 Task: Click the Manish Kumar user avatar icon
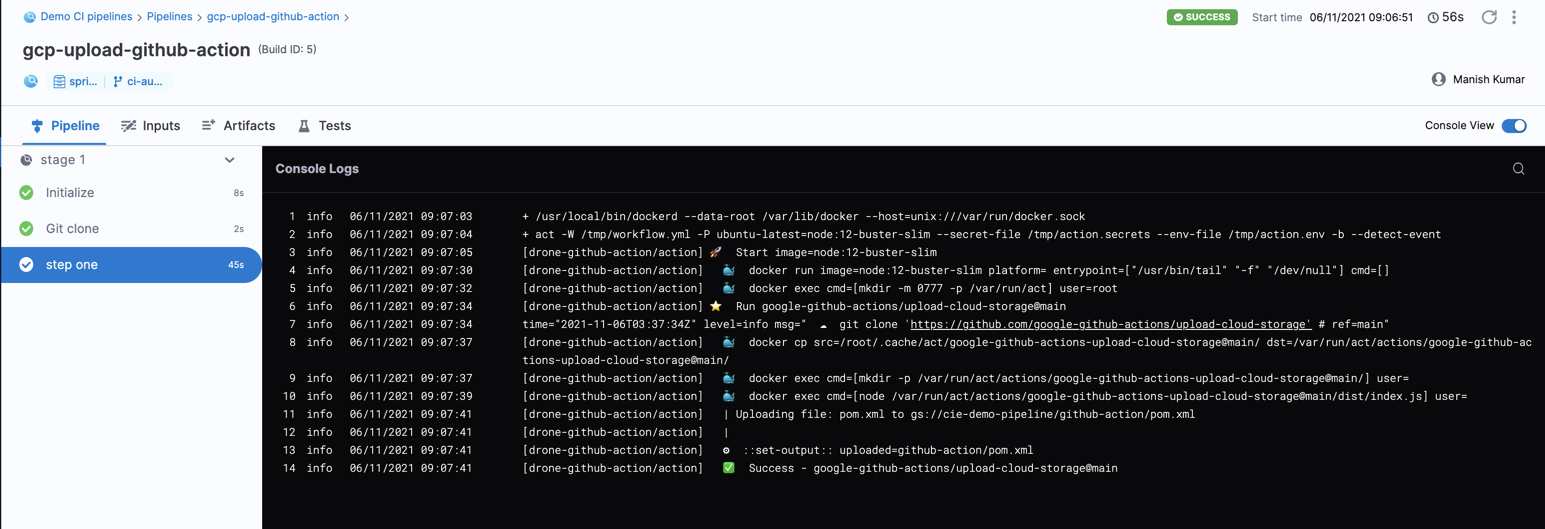1438,80
